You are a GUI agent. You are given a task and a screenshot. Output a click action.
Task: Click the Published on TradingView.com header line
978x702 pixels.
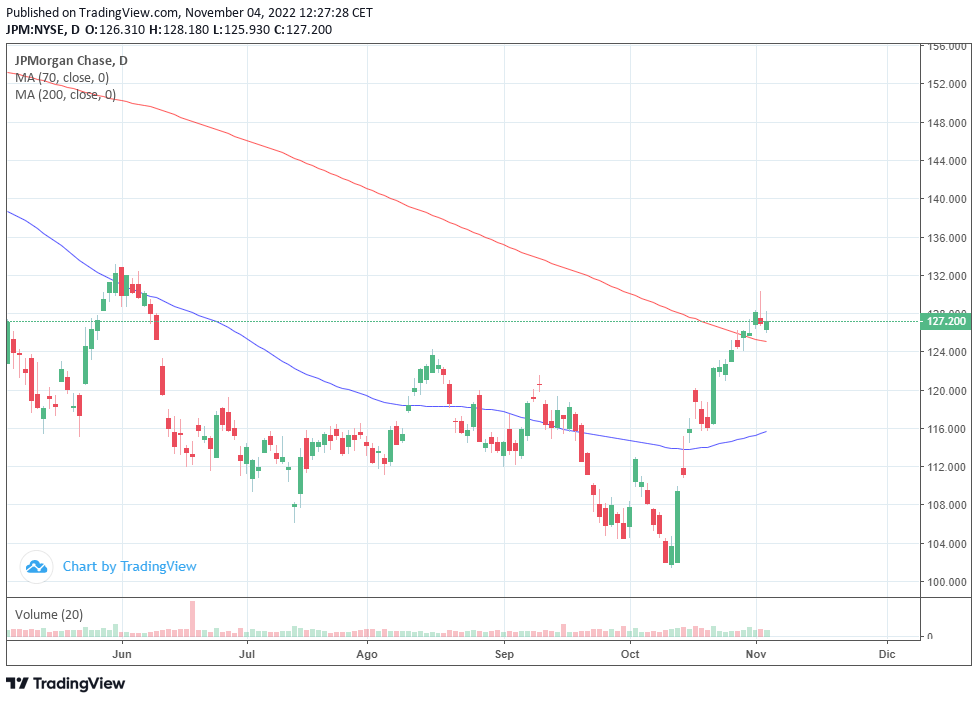point(189,12)
